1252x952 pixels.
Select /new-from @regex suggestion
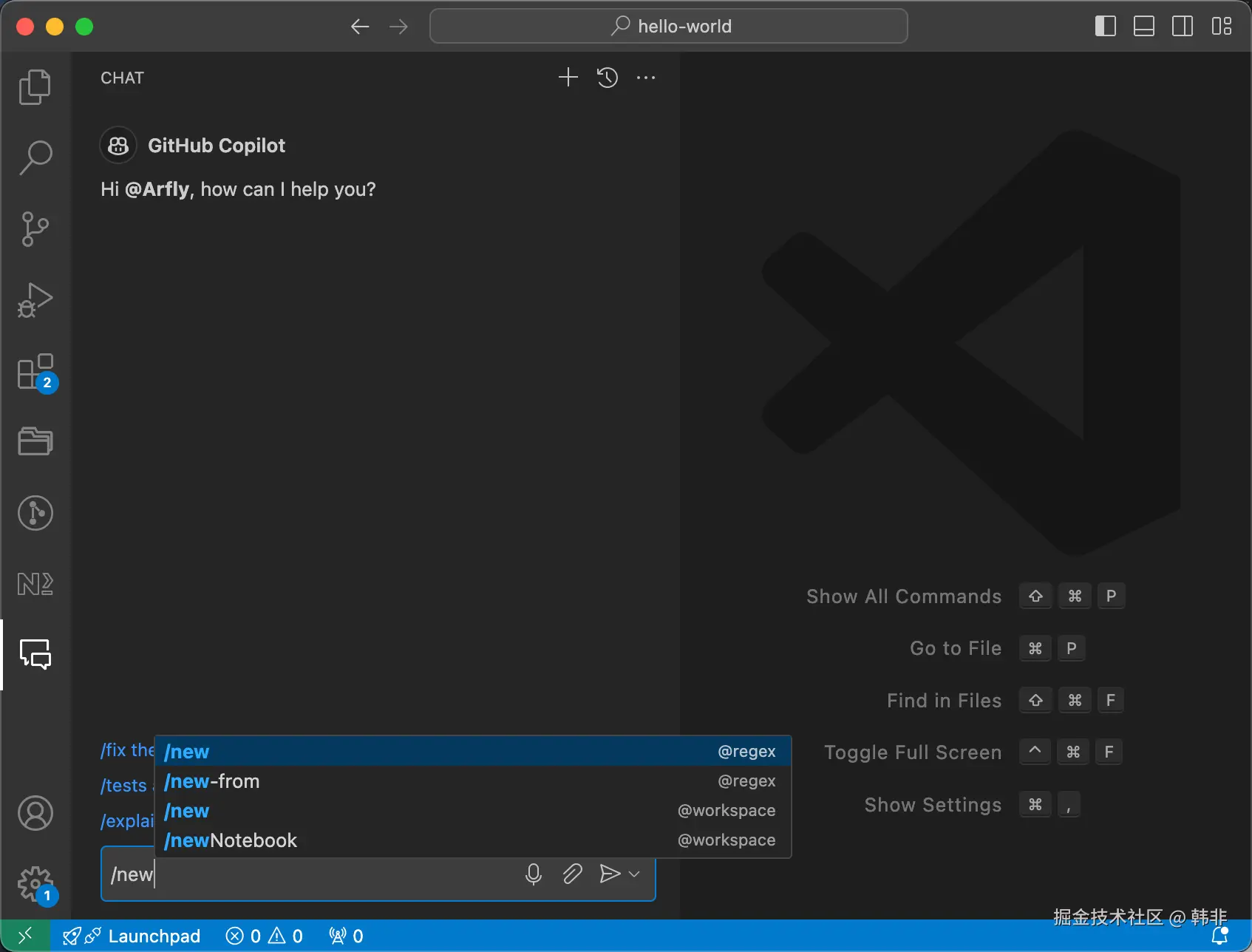click(x=473, y=781)
